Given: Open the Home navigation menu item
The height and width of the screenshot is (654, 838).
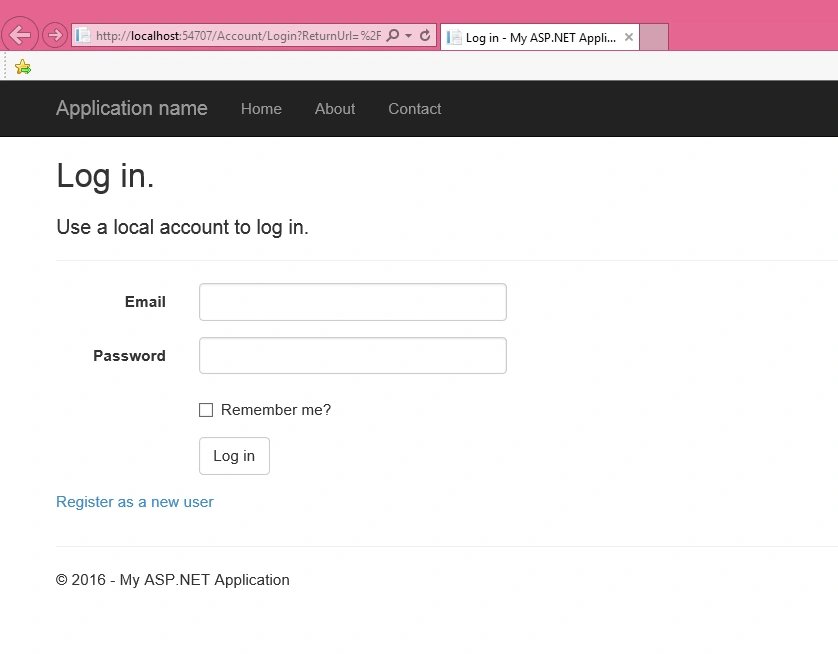Looking at the screenshot, I should click(x=261, y=109).
